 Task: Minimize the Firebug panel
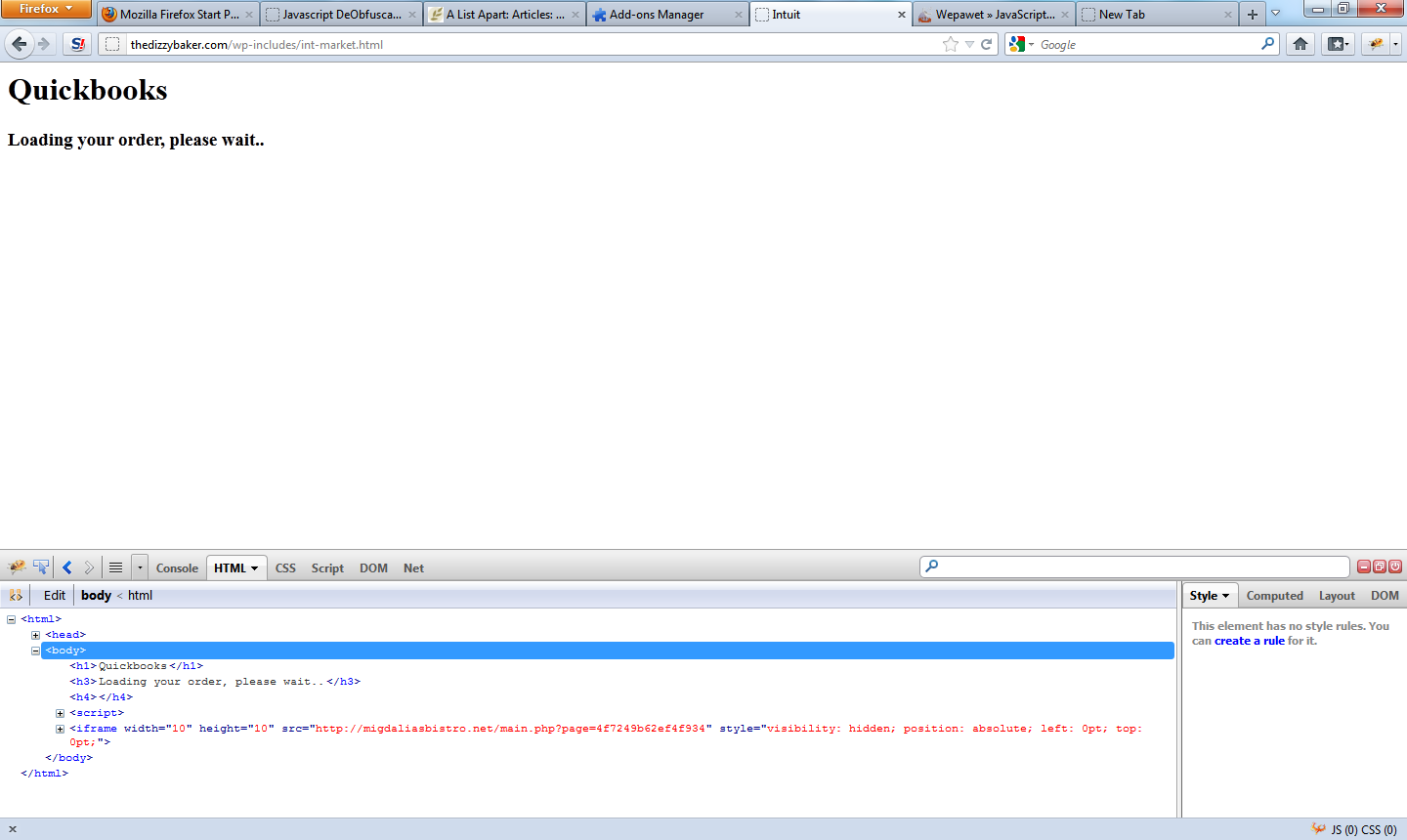[x=1364, y=567]
